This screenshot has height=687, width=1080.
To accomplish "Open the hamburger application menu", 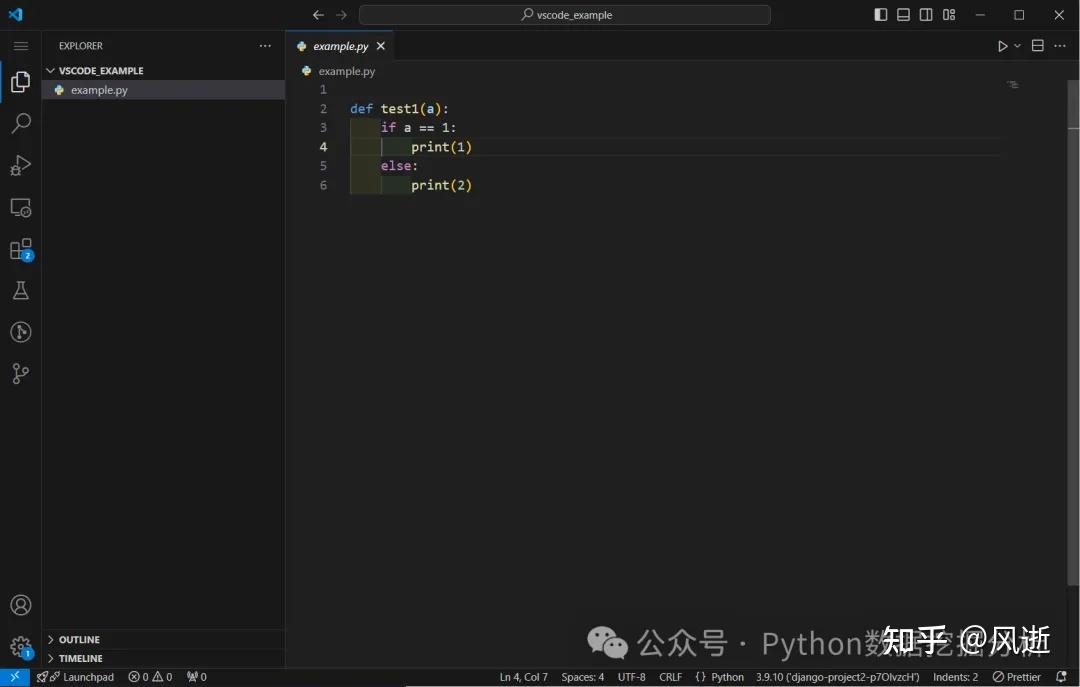I will 20,46.
